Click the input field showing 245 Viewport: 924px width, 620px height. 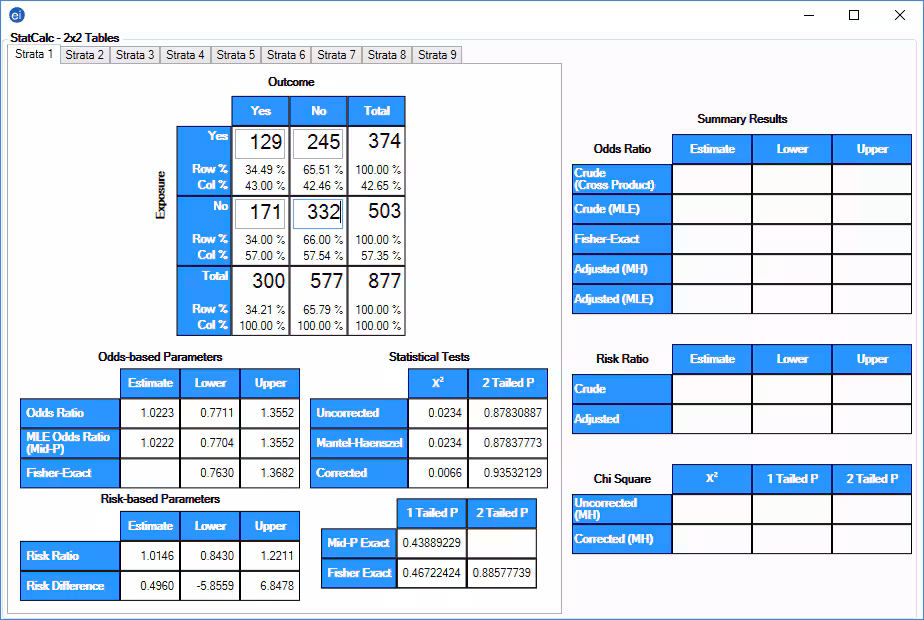pos(318,143)
